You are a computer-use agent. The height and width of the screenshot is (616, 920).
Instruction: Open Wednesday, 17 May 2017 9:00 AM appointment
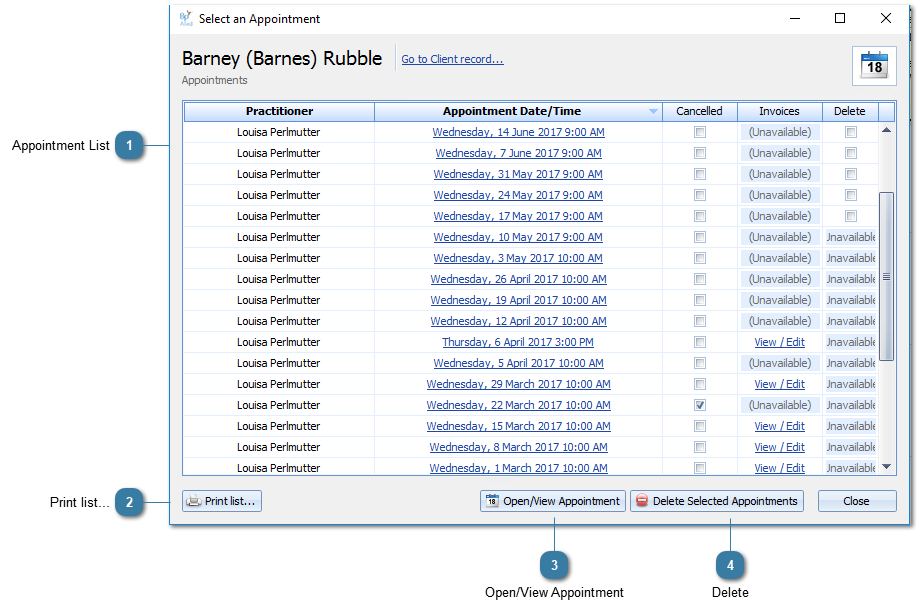(518, 216)
